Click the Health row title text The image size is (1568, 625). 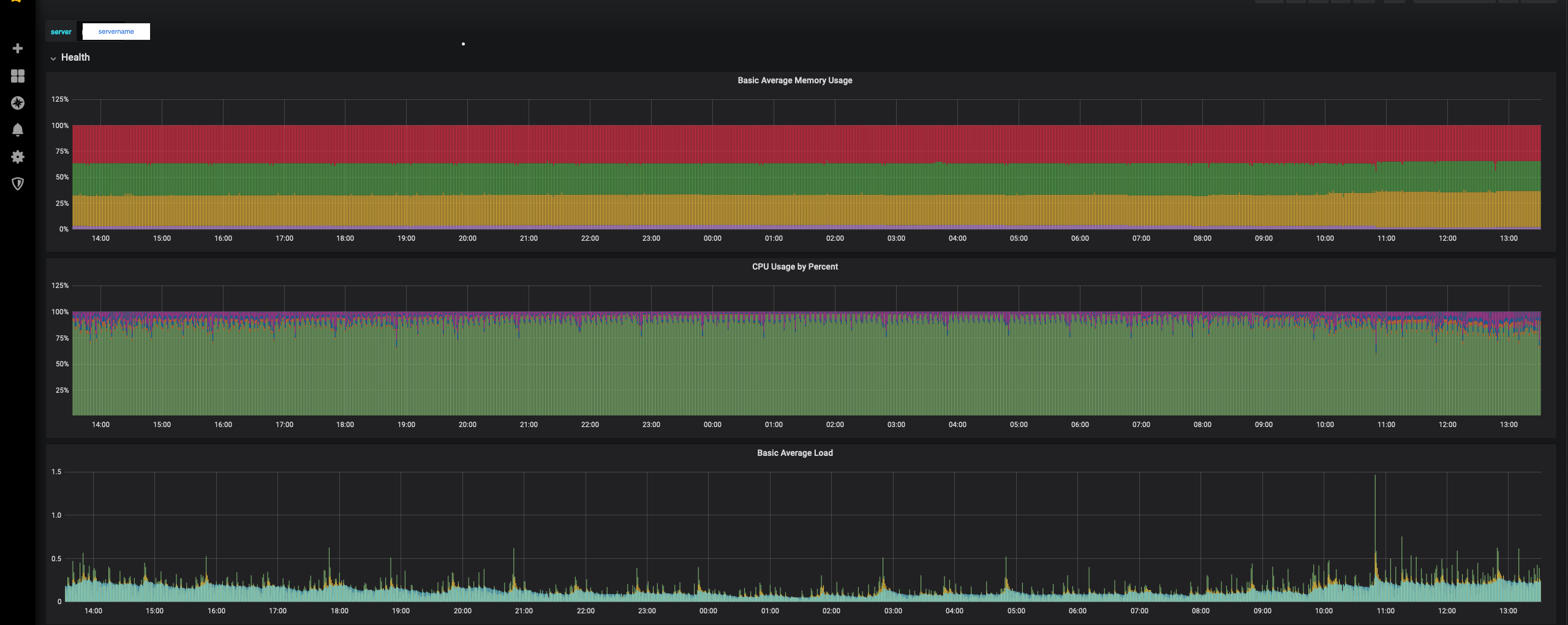click(x=75, y=58)
